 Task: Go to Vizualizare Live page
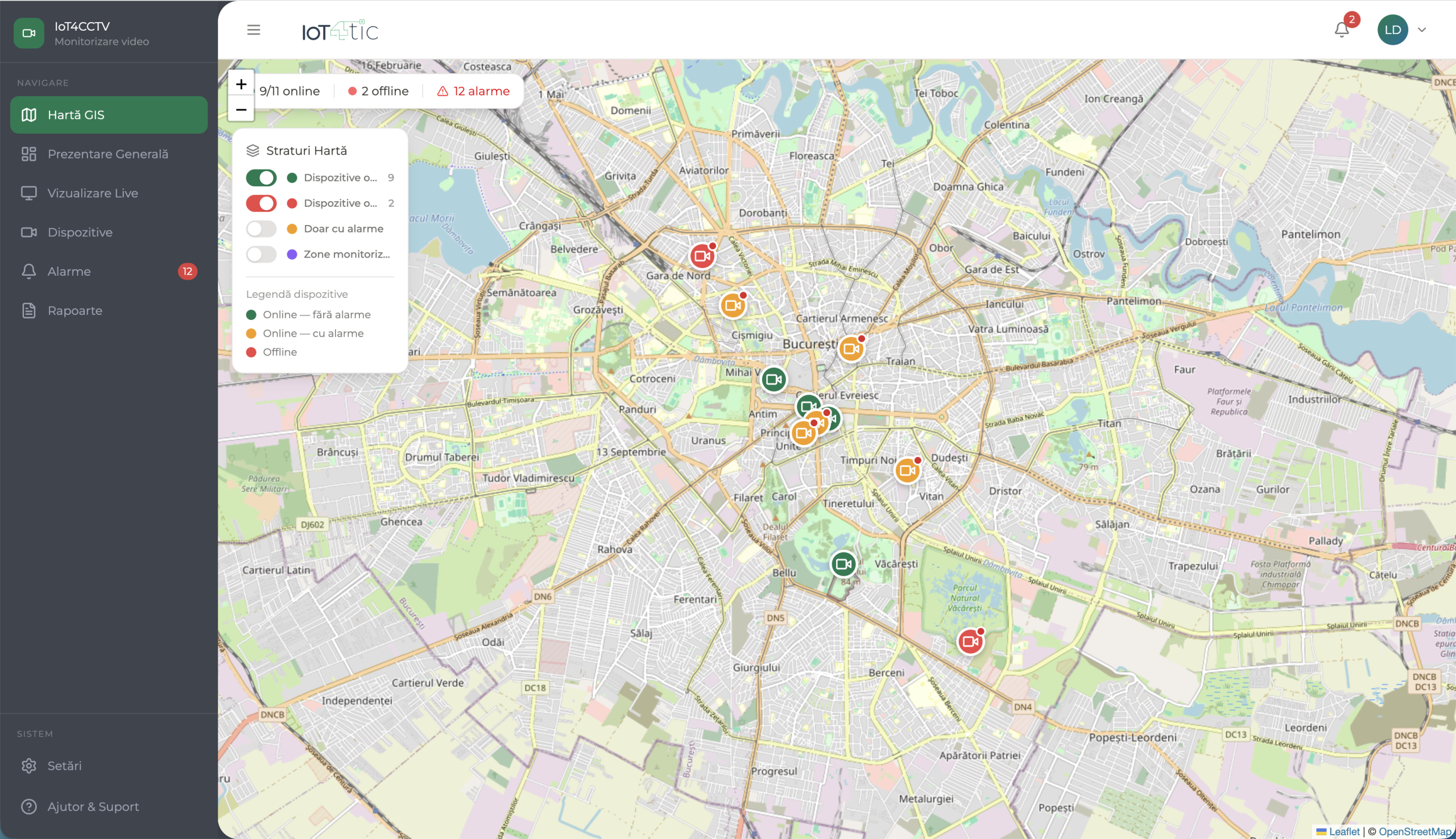point(92,193)
